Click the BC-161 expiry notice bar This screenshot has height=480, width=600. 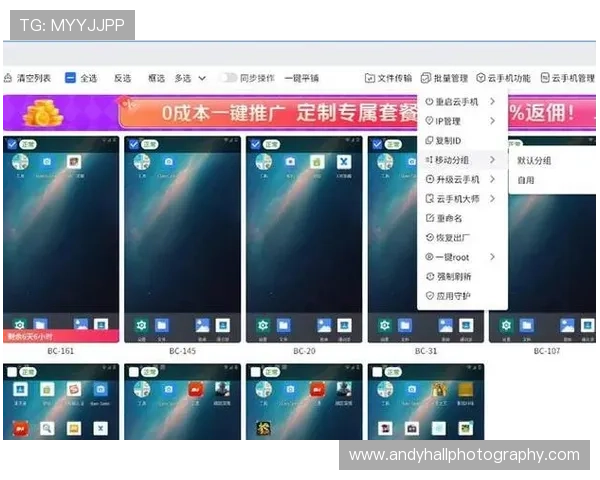pyautogui.click(x=61, y=336)
